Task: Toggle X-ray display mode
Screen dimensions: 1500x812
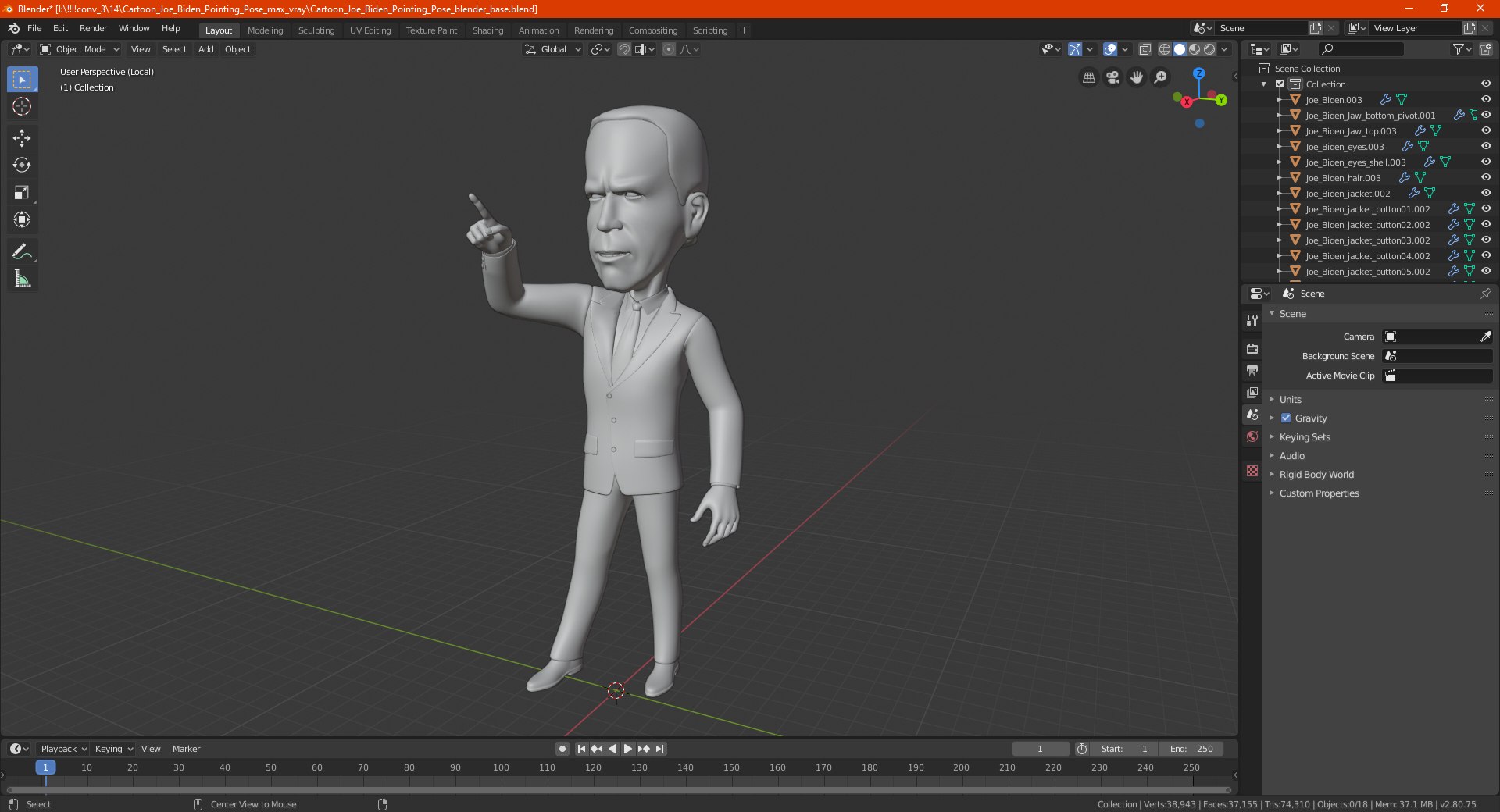Action: click(x=1145, y=49)
